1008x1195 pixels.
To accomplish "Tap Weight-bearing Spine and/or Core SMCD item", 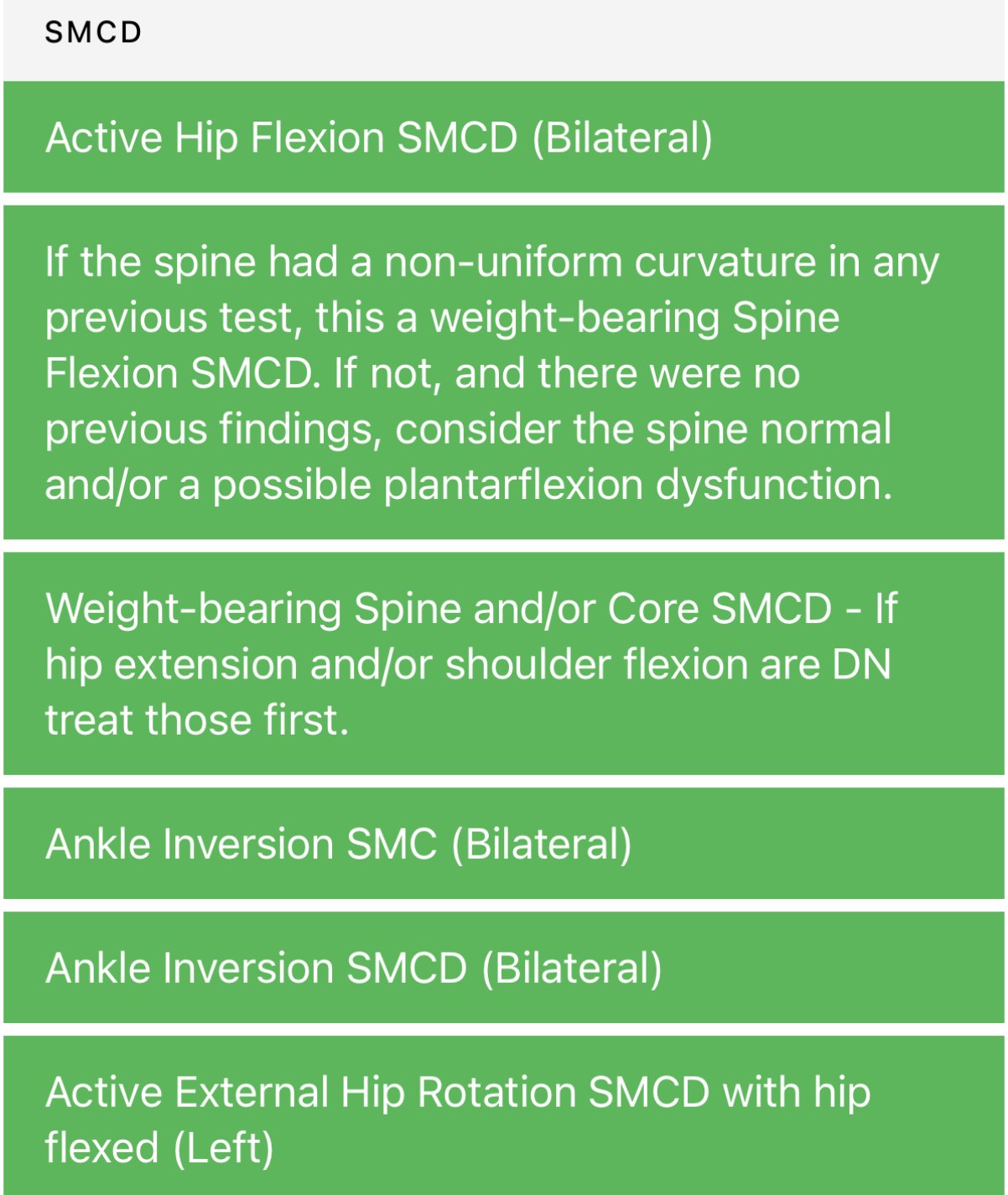I will point(504,663).
